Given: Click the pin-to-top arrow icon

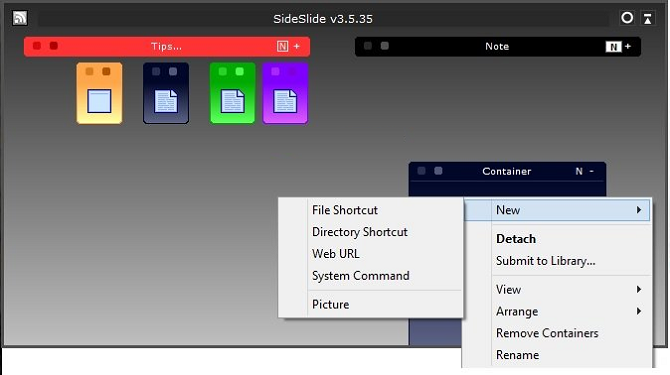Looking at the screenshot, I should tap(648, 18).
